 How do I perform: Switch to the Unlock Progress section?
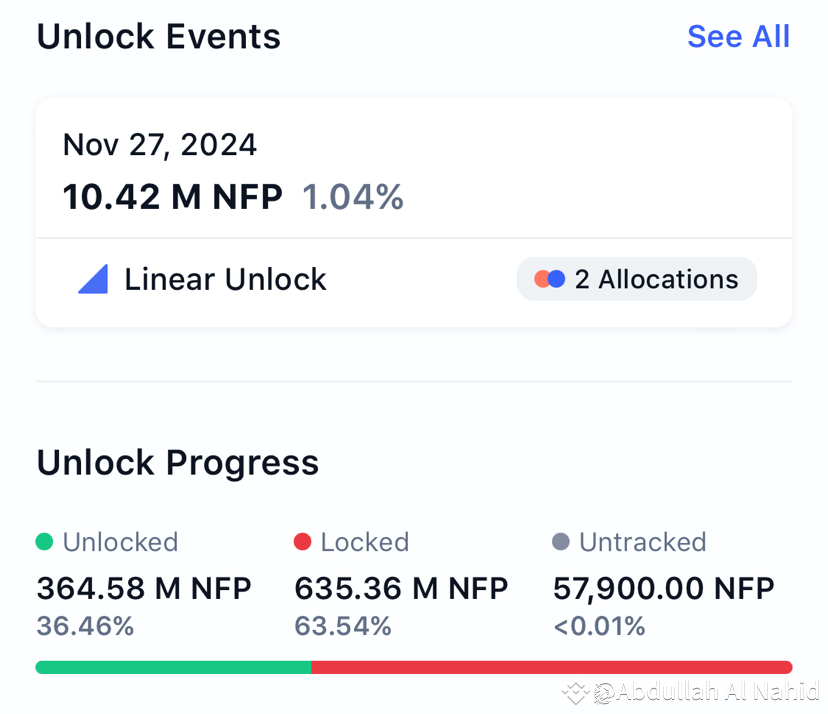(x=177, y=462)
